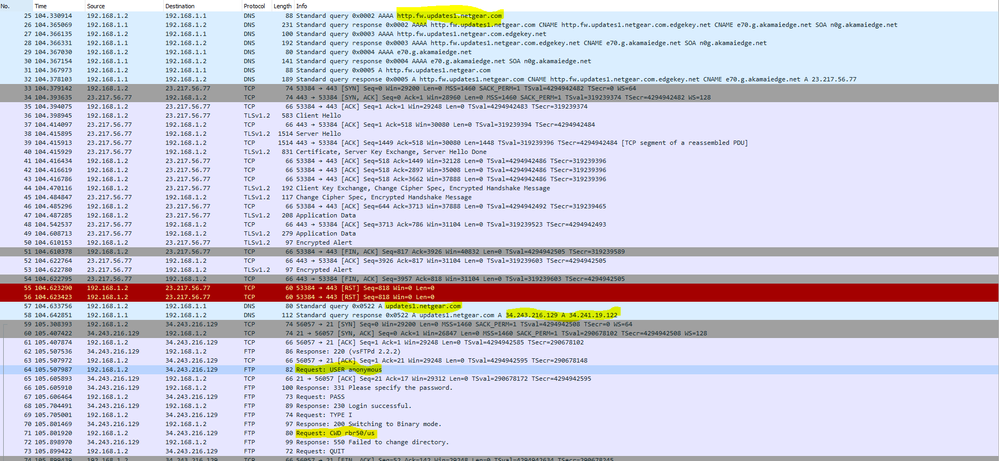This screenshot has height=461, width=999.
Task: Select packet 65 ACK with Ack=17
Action: coord(500,378)
